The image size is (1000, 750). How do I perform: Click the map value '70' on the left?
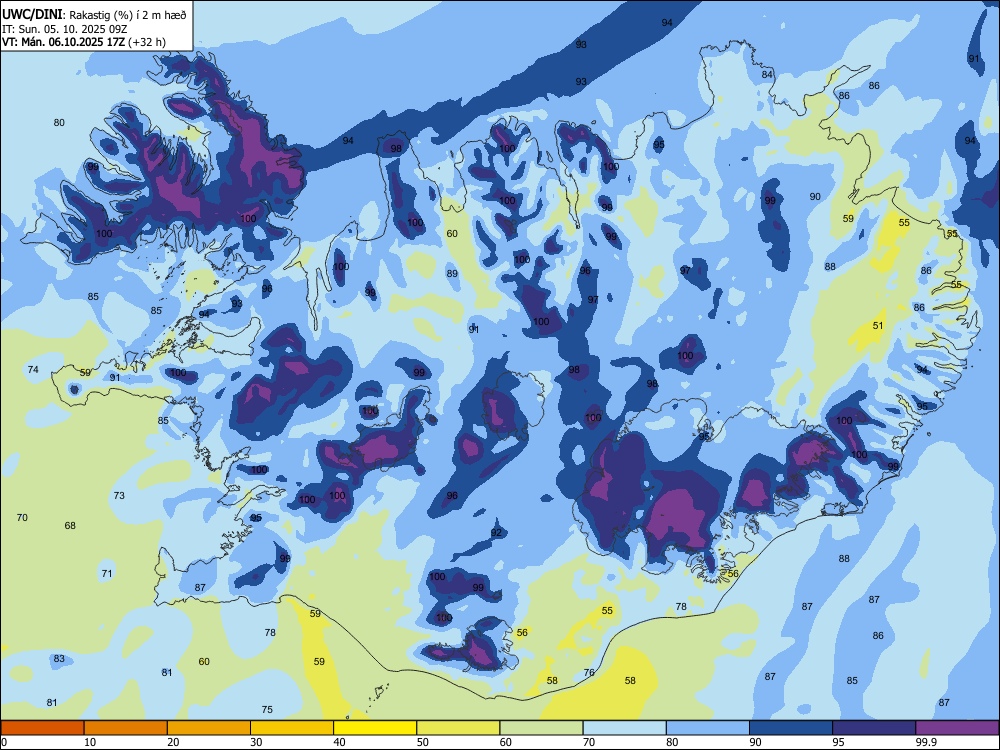22,518
